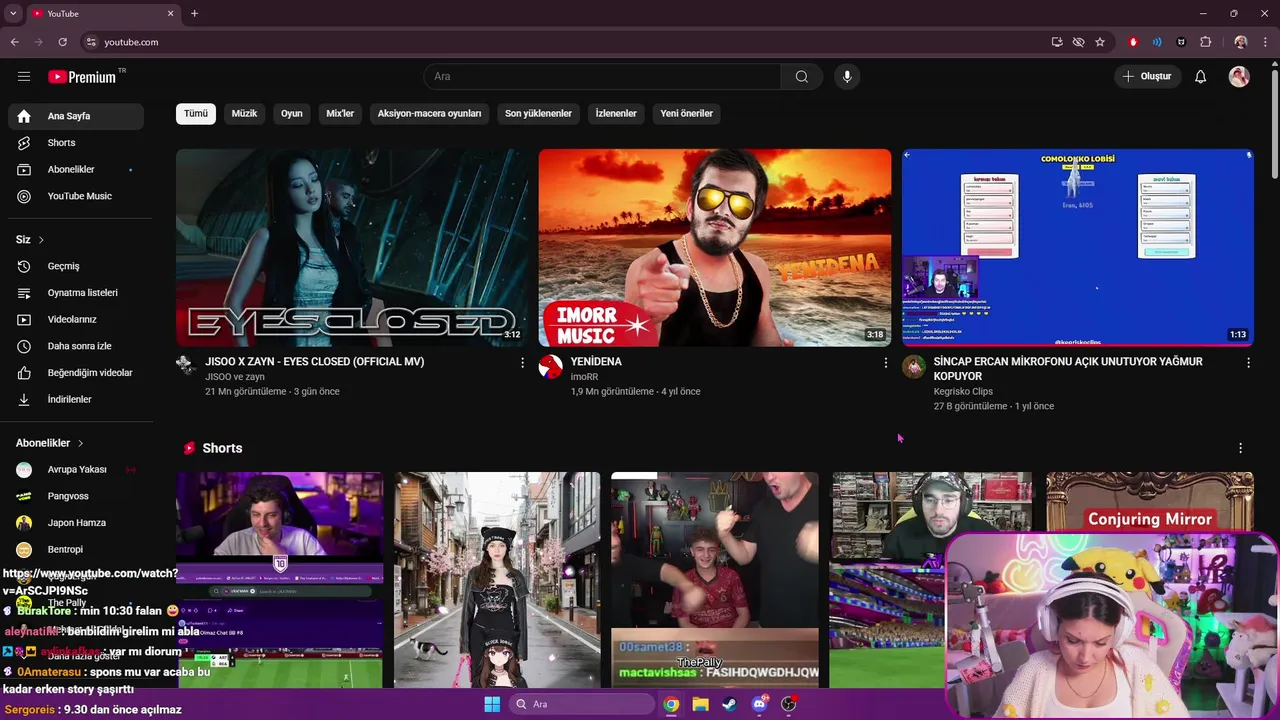Open Oynatma listeleri playlists
The width and height of the screenshot is (1280, 720).
click(x=76, y=293)
